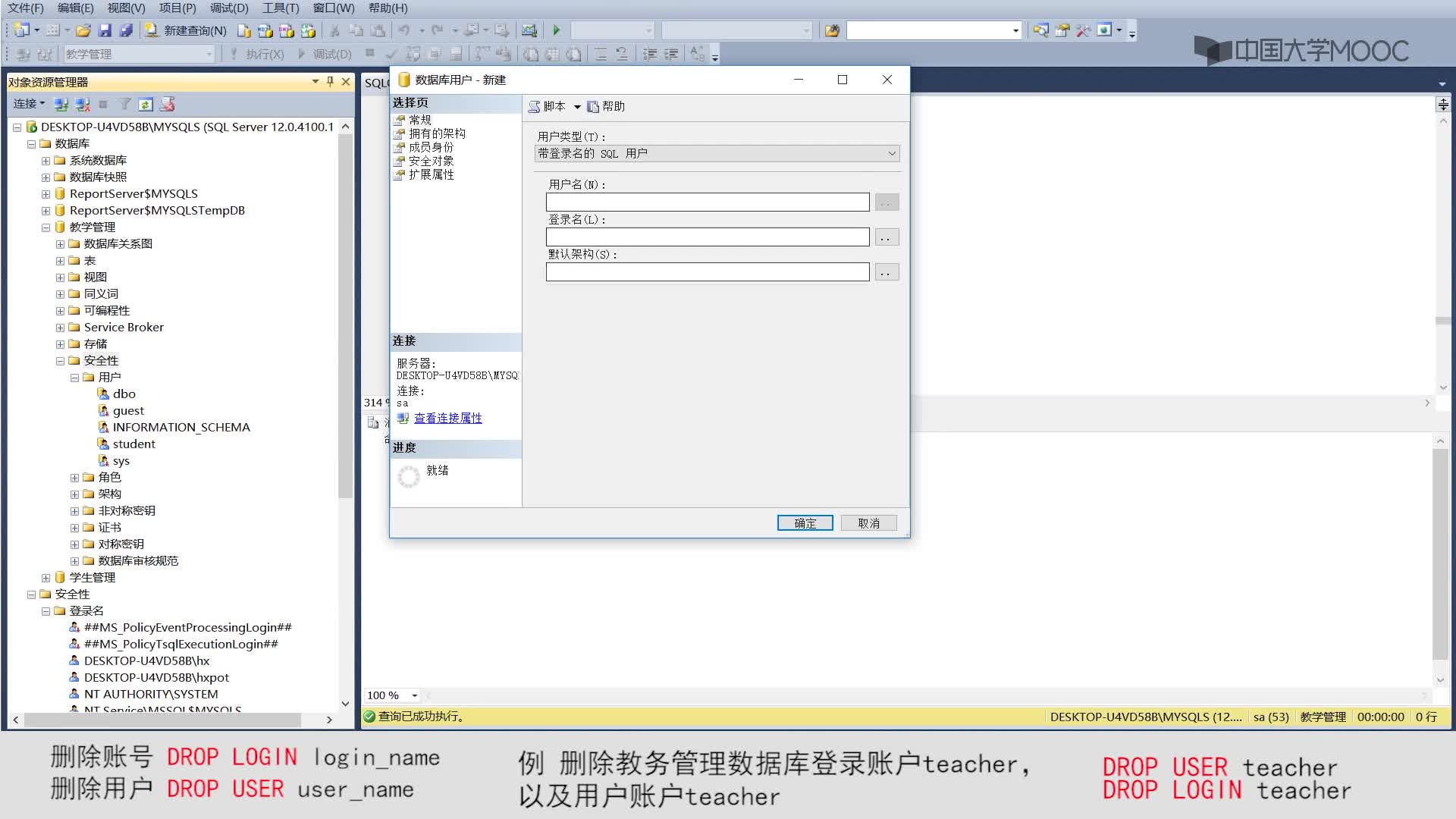Click 确定 button to confirm dialog
Screen dimensions: 1456x819
[x=805, y=522]
